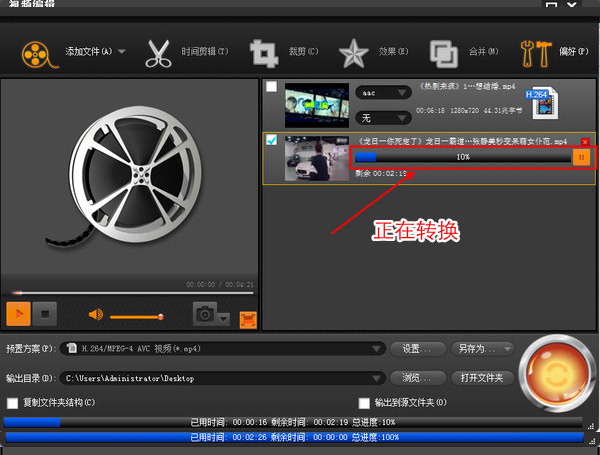The image size is (600, 455).
Task: Select the Crop tool icon
Action: (x=264, y=51)
